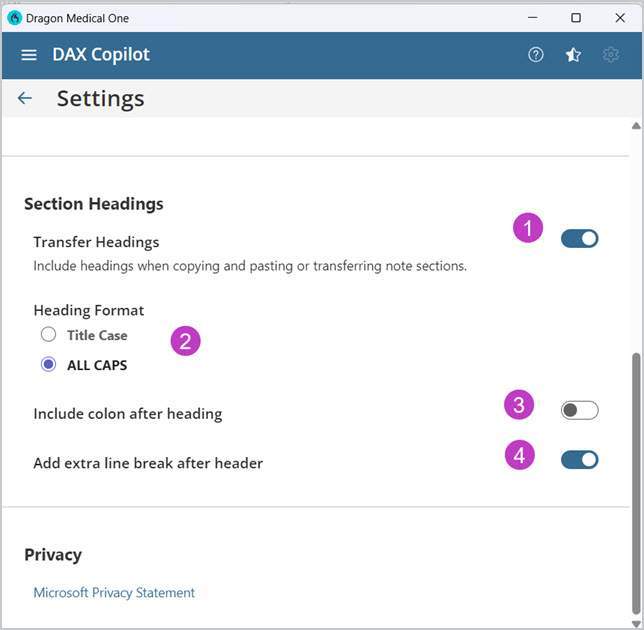Click the Heading Format label
This screenshot has width=644, height=630.
89,310
